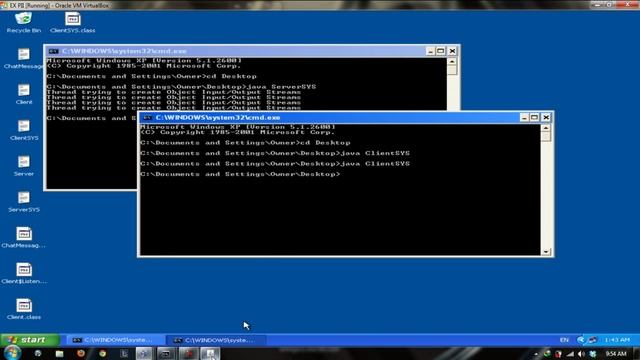Click the last prompt line in front cmd

coord(240,174)
